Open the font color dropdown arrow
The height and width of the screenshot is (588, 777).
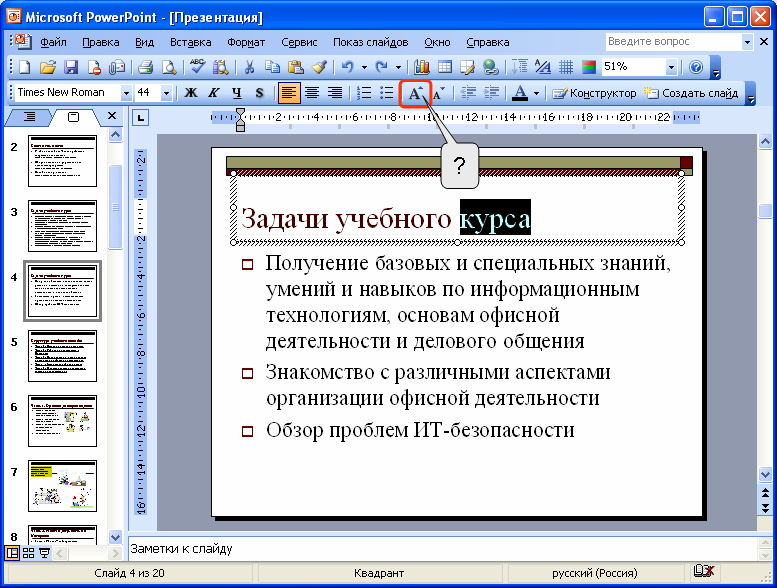(x=536, y=93)
